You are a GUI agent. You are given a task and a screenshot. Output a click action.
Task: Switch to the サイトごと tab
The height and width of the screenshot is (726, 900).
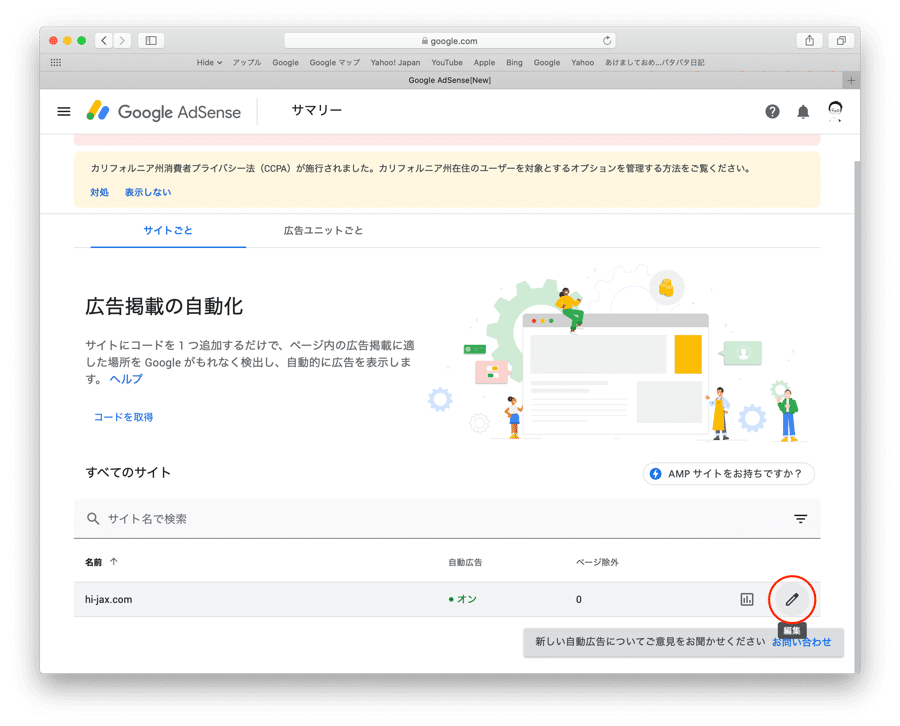168,230
